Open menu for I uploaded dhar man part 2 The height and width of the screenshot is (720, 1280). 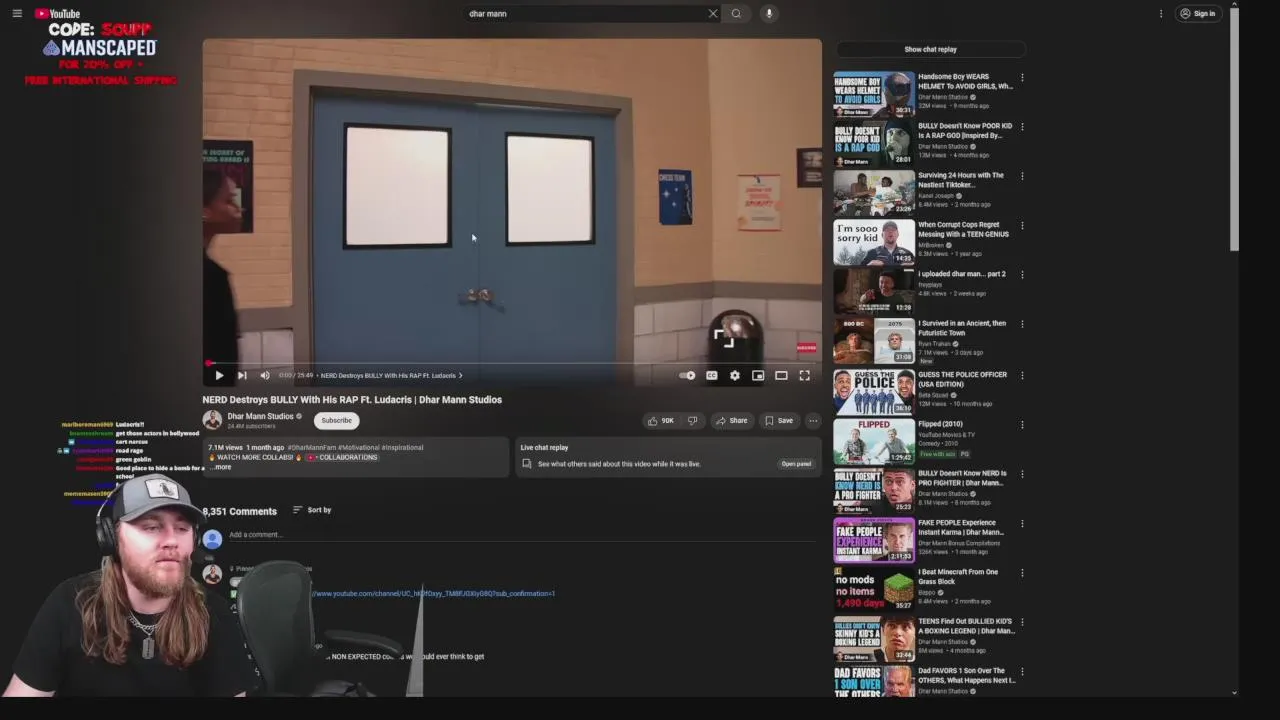point(1022,275)
